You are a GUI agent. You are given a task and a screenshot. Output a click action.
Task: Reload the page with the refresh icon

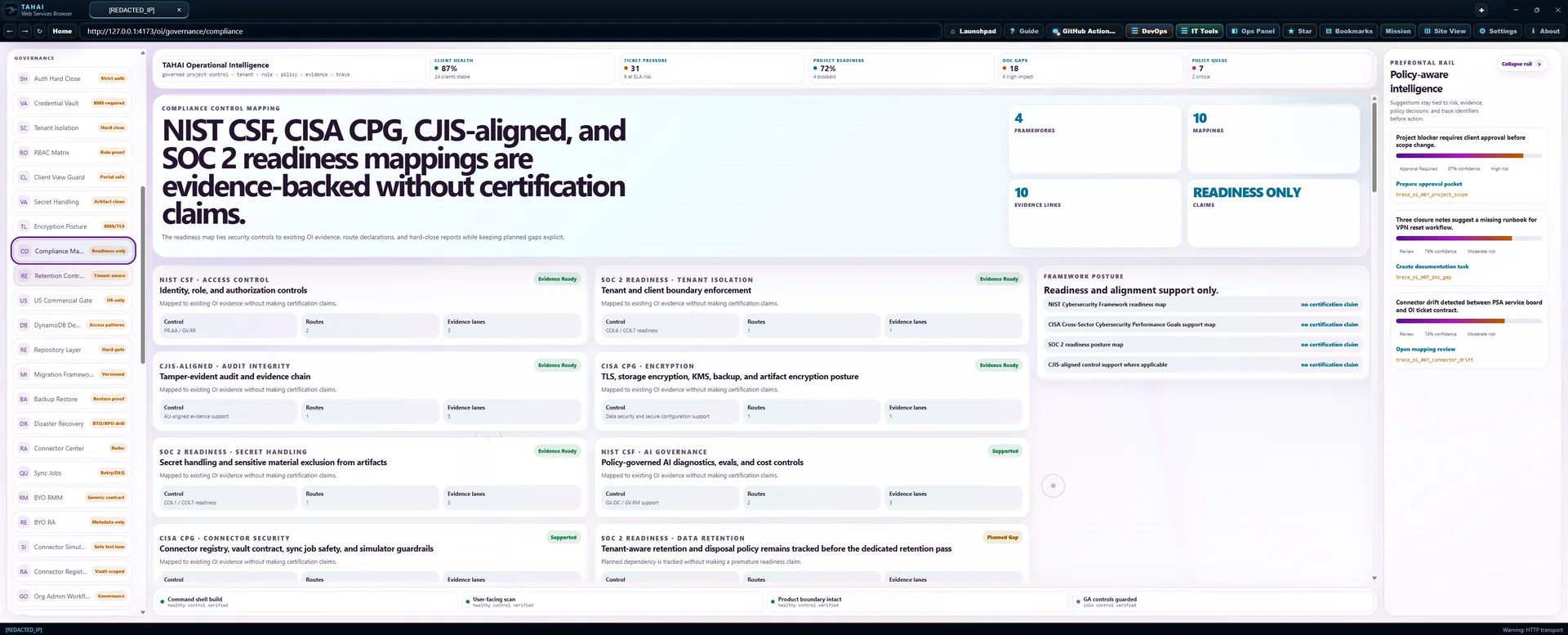[39, 31]
